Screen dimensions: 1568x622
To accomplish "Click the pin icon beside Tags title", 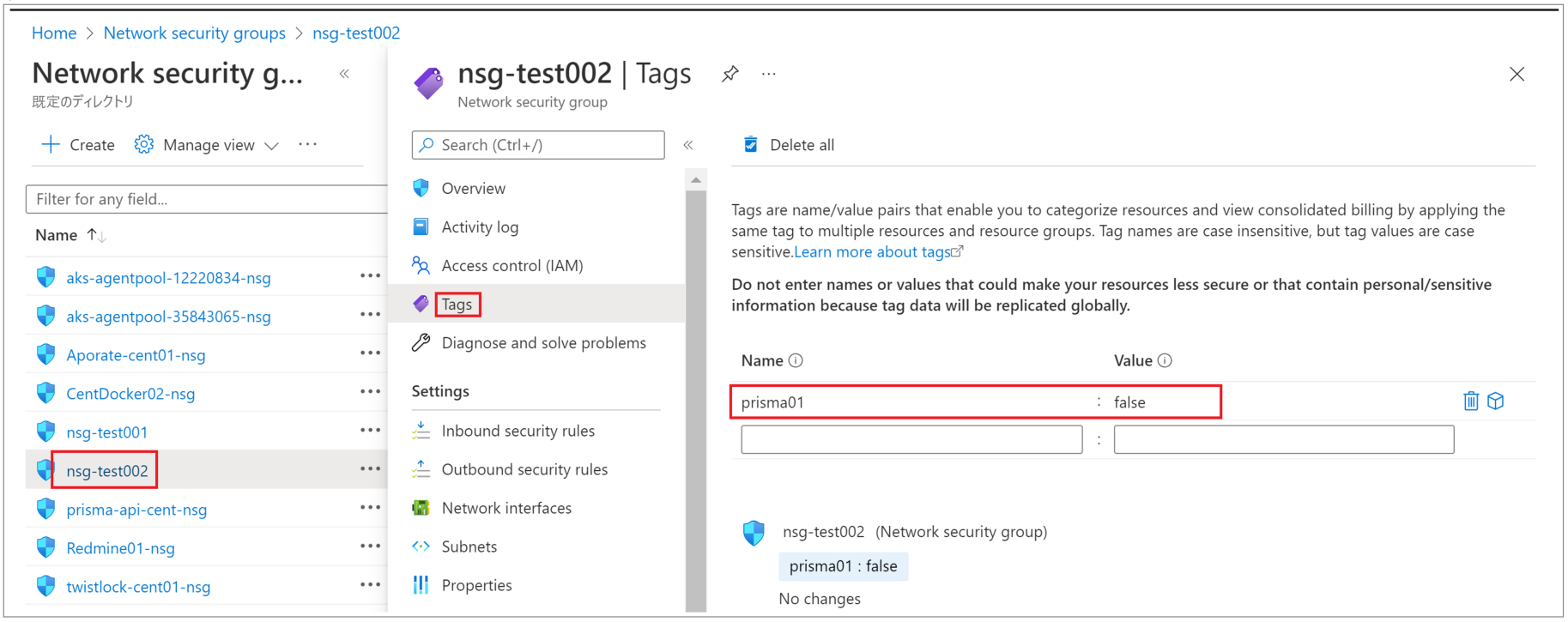I will pos(730,74).
